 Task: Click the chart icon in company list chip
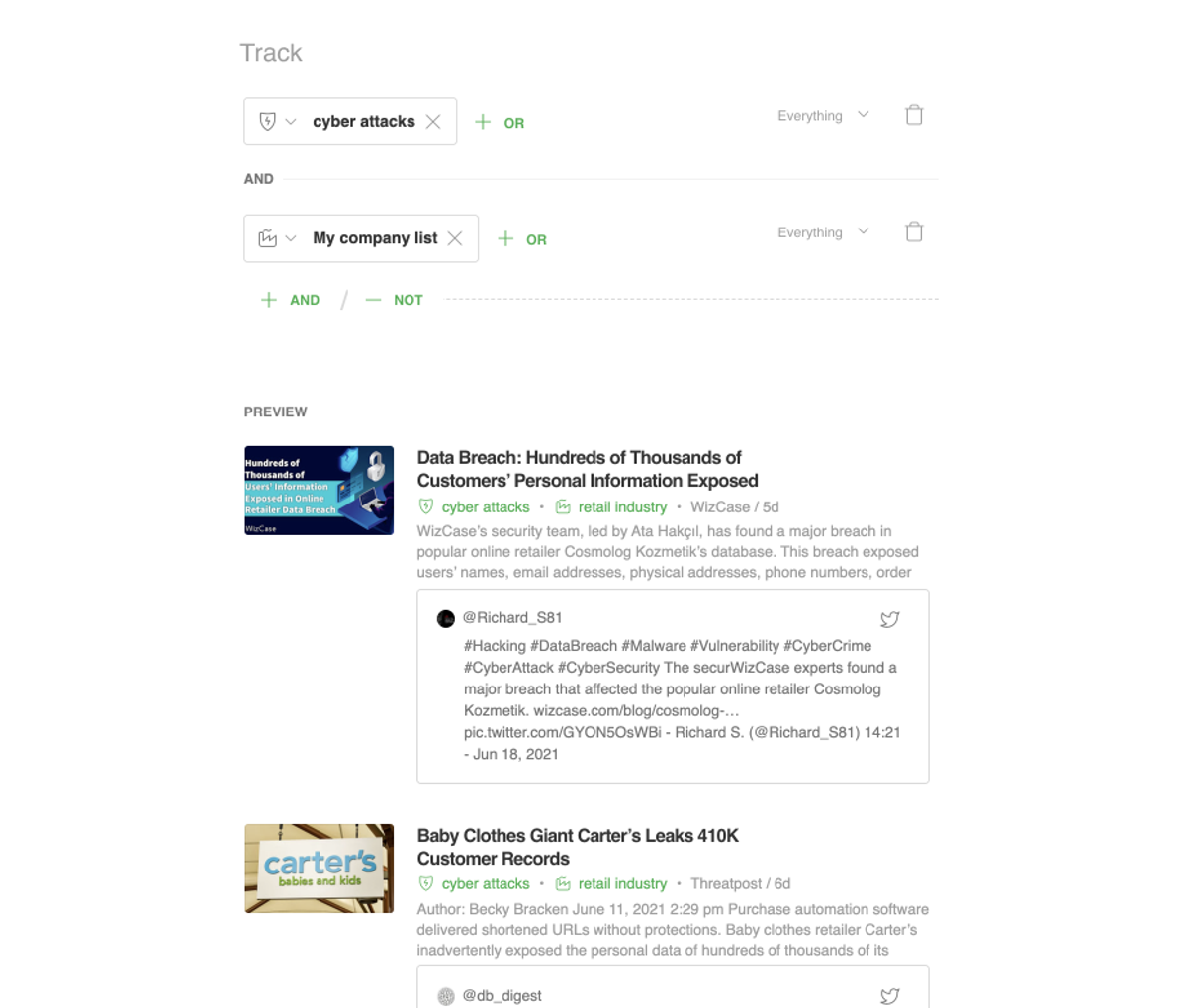pyautogui.click(x=267, y=238)
